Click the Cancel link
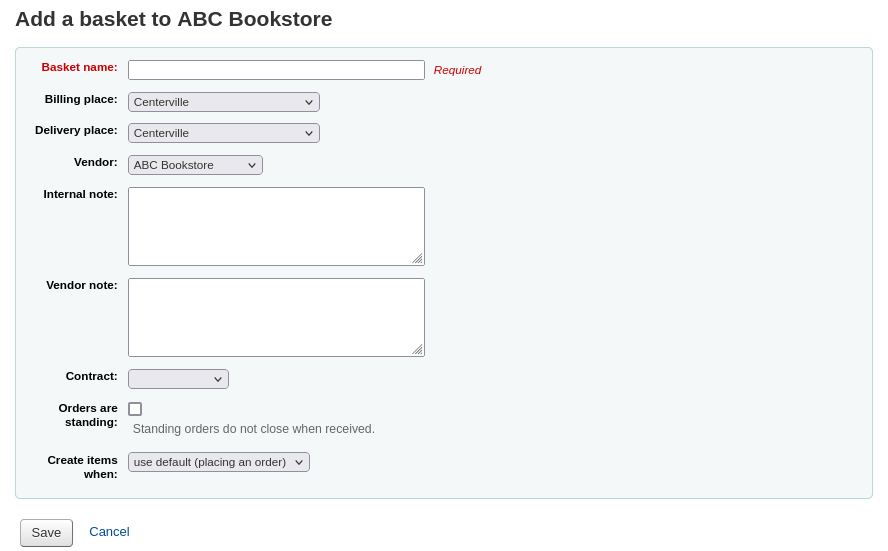The width and height of the screenshot is (888, 551). click(109, 532)
